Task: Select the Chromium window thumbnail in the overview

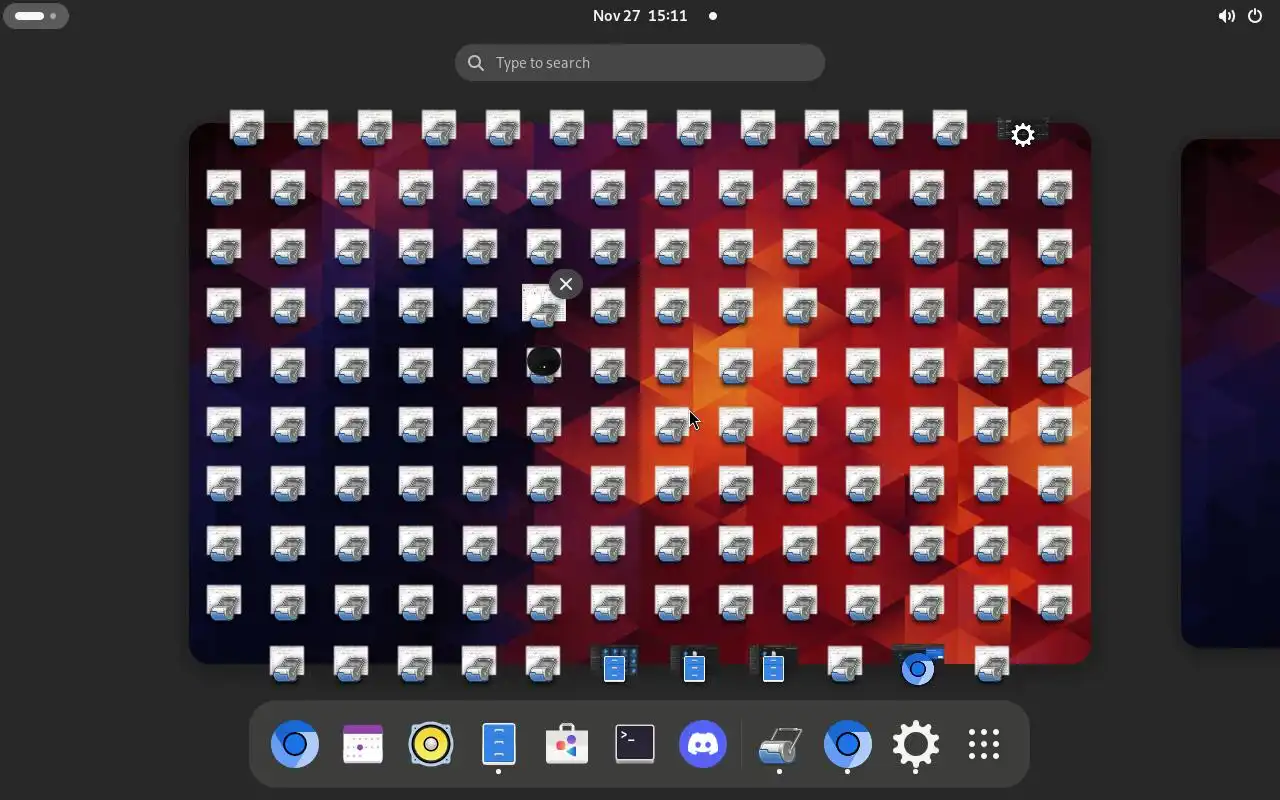Action: 917,665
